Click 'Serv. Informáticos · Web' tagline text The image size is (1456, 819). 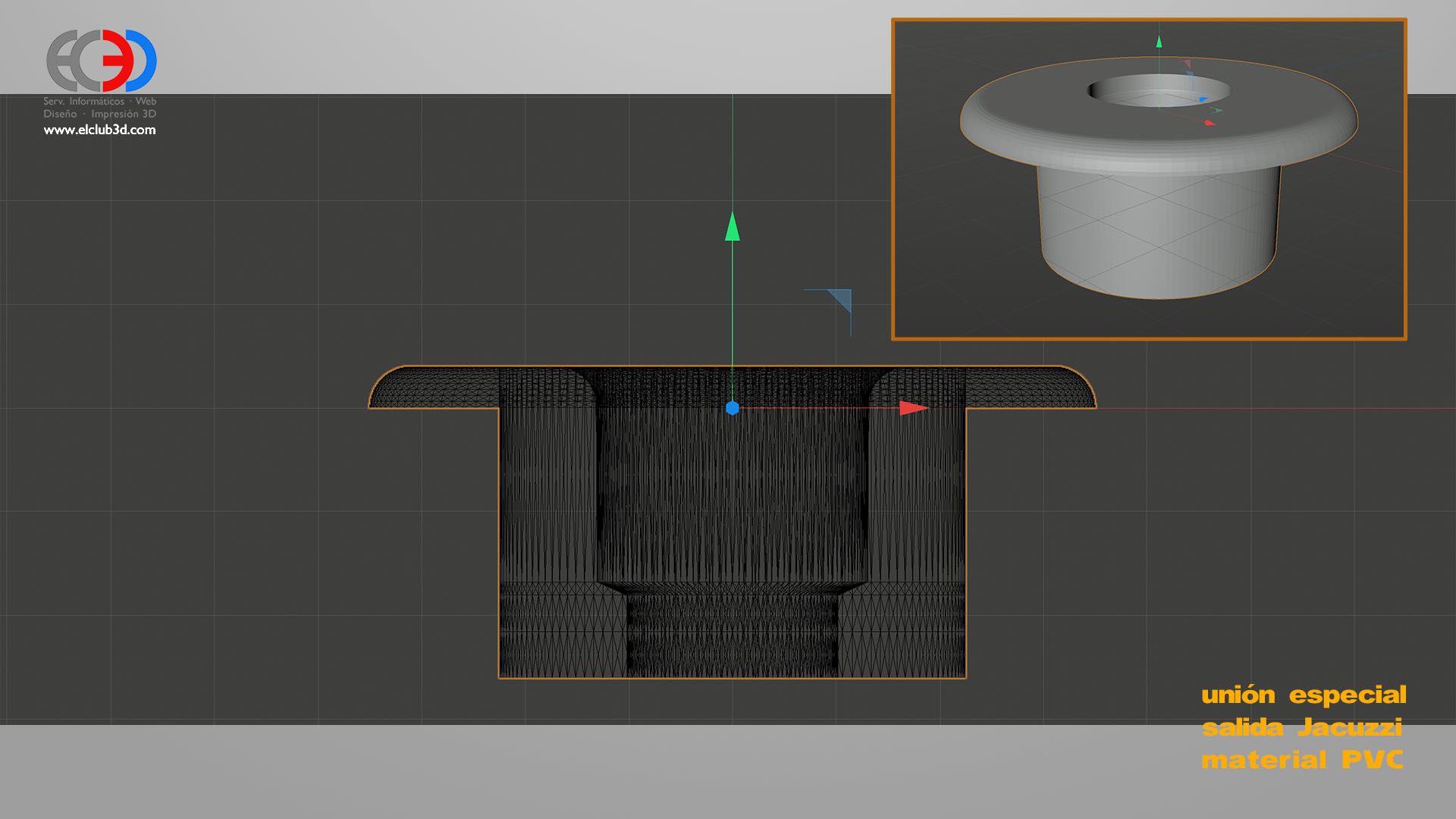coord(99,101)
